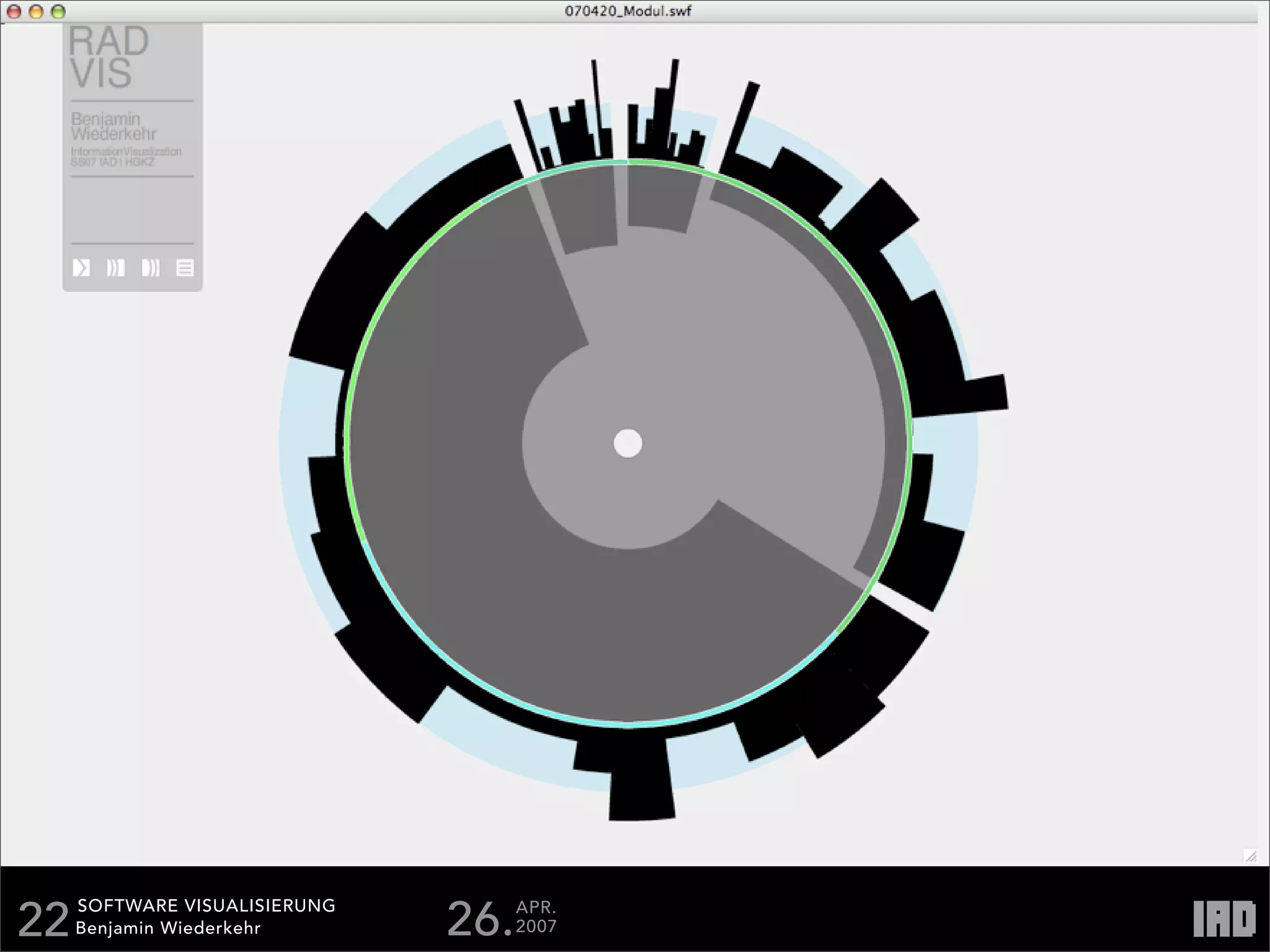The image size is (1270, 952).
Task: Click the single-chevron icon in the RAD VIS panel
Action: [x=81, y=268]
